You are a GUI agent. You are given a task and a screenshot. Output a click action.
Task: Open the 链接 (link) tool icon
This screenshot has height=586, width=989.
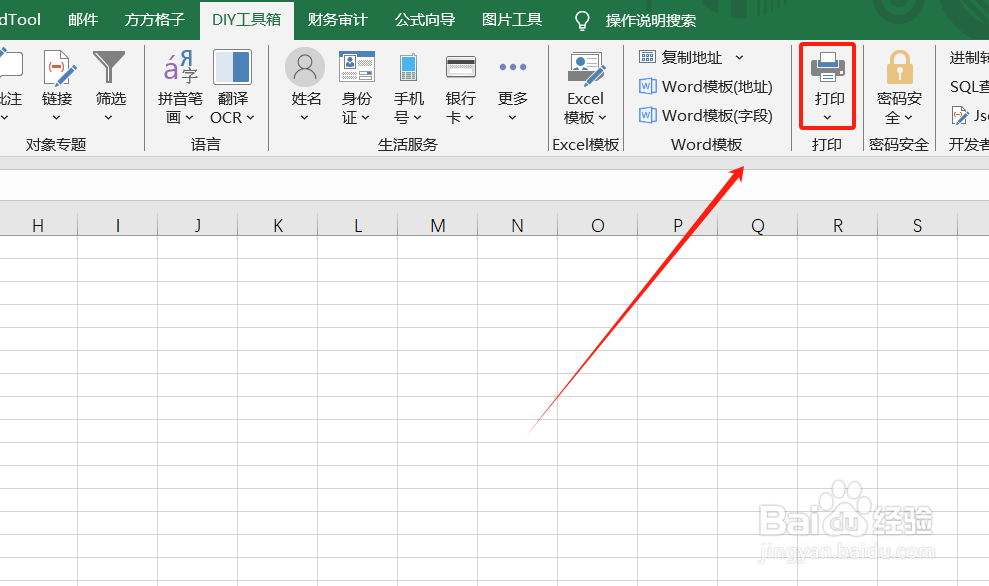click(59, 67)
